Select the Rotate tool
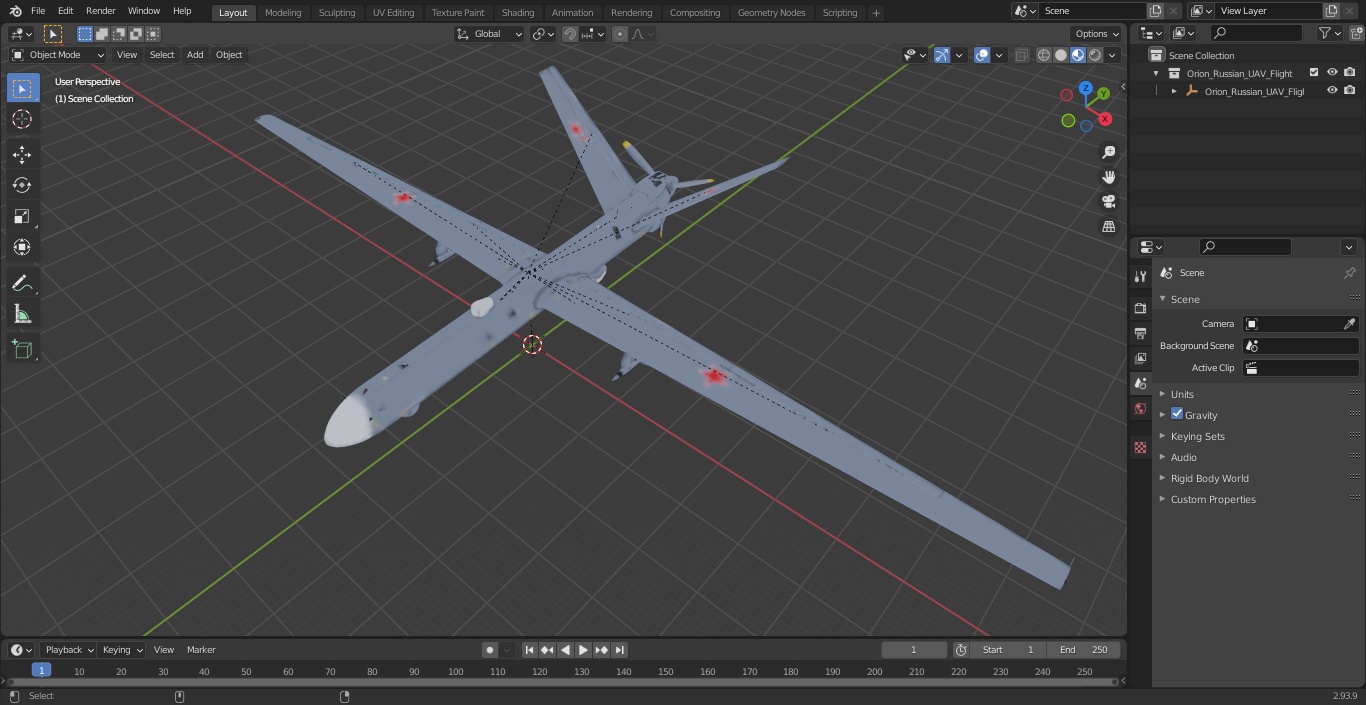The image size is (1366, 705). coord(22,185)
